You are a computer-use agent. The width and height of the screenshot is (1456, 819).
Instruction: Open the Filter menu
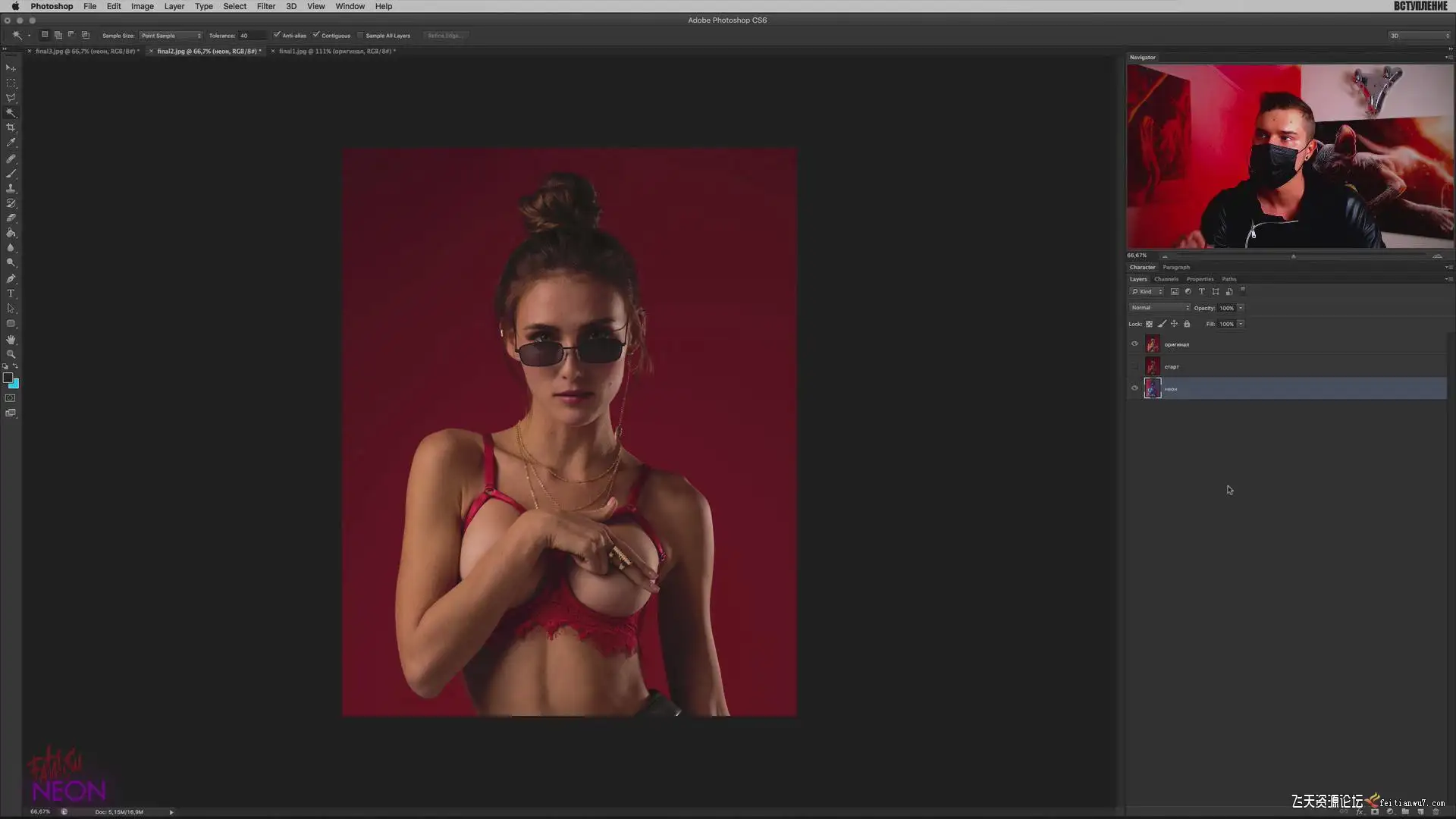click(x=265, y=6)
